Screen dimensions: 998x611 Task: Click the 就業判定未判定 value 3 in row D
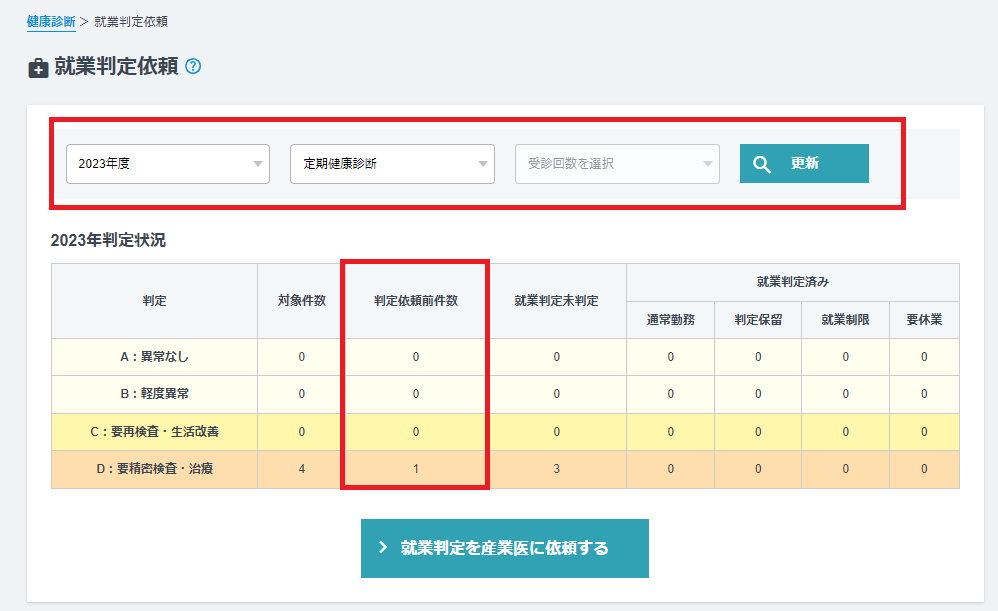pyautogui.click(x=556, y=469)
